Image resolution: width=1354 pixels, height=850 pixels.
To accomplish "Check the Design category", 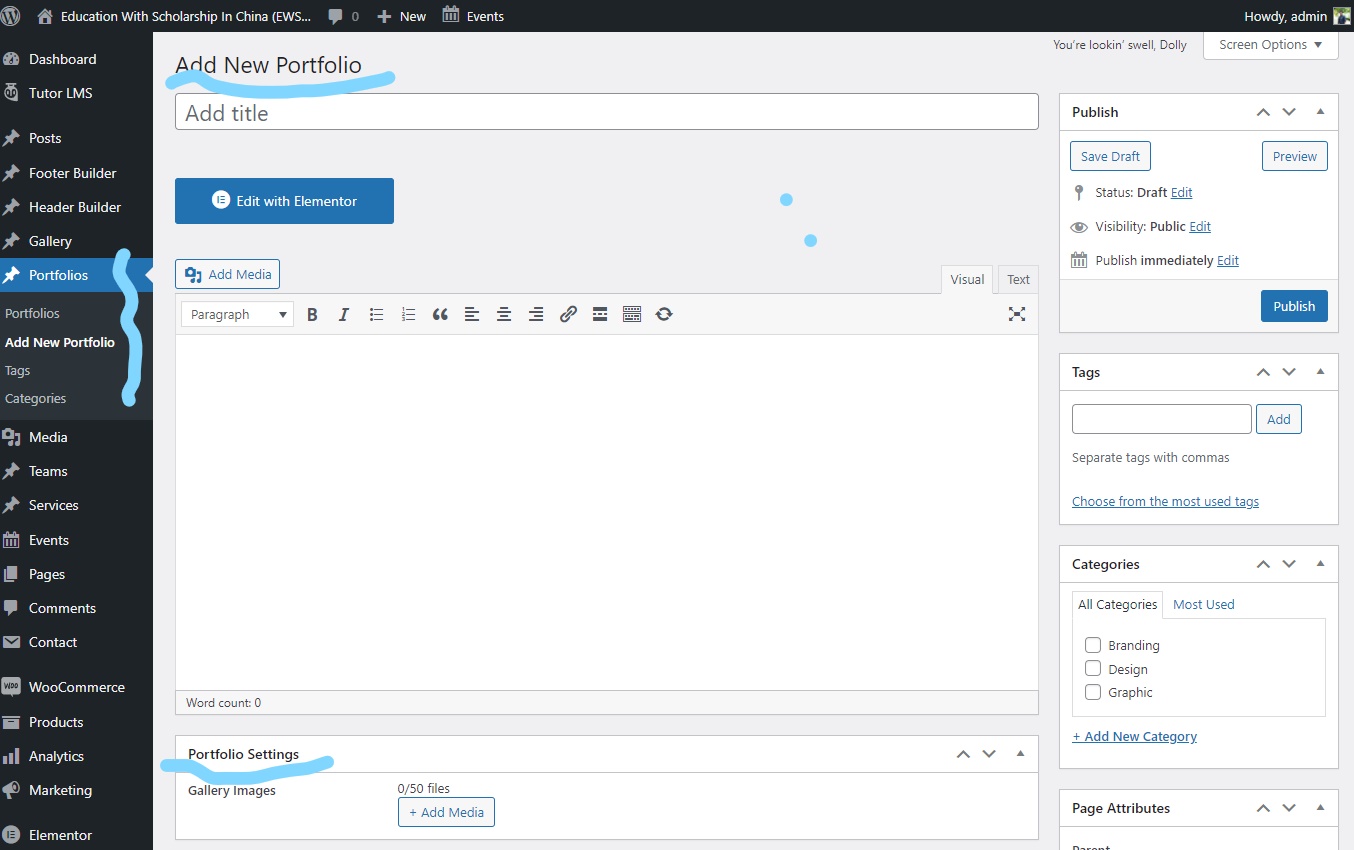I will pyautogui.click(x=1093, y=669).
